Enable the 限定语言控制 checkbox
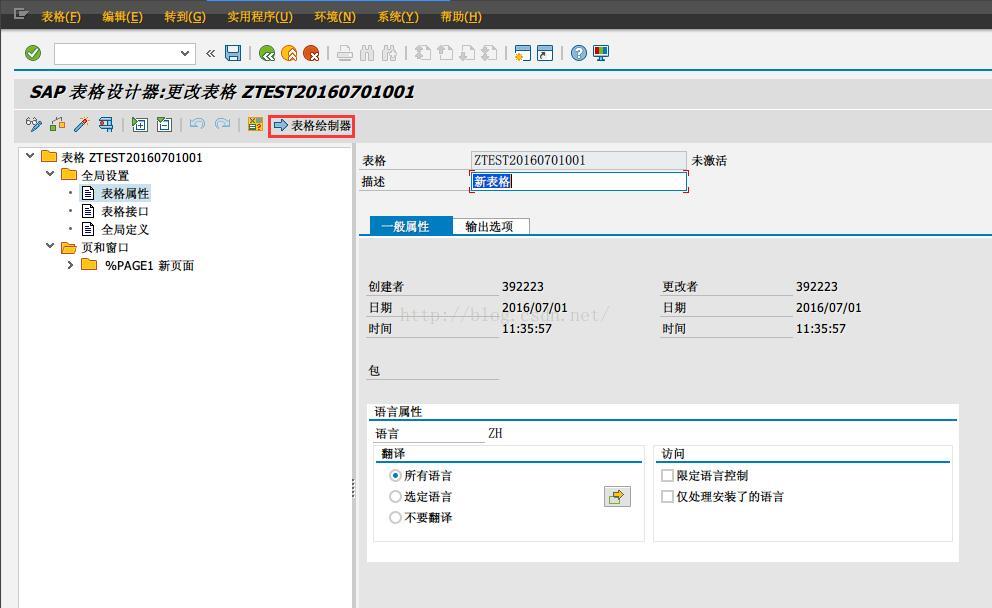 coord(667,475)
